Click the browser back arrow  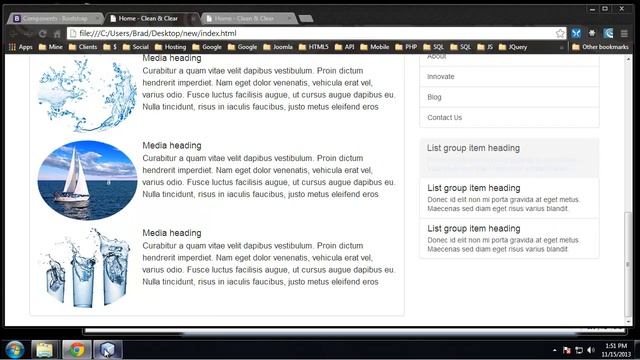[13, 34]
